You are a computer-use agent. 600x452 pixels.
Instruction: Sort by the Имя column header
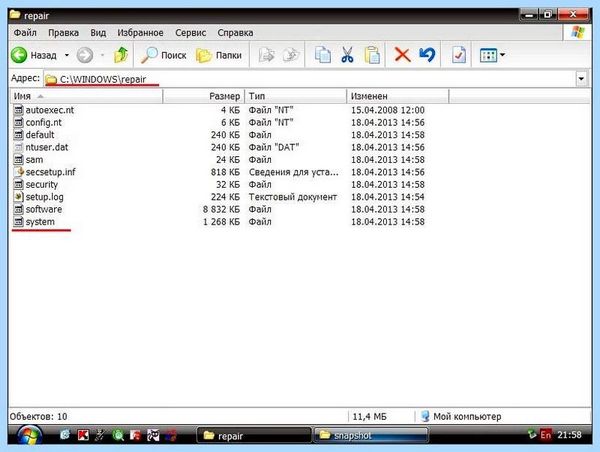[x=86, y=96]
